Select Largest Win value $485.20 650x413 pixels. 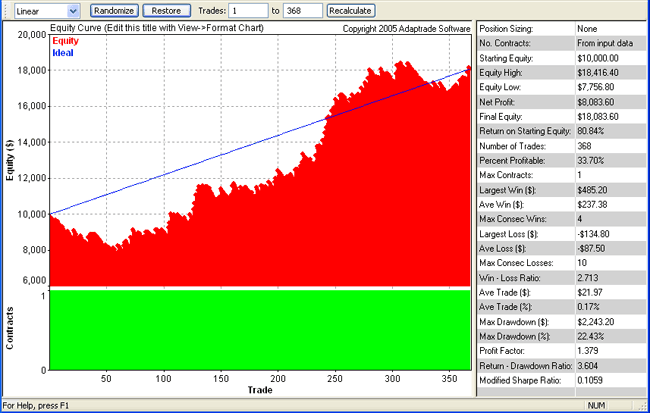pyautogui.click(x=592, y=190)
